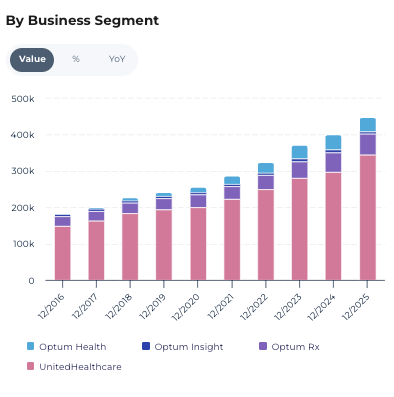Click the 12/2023 Optum Health bar segment

point(299,152)
